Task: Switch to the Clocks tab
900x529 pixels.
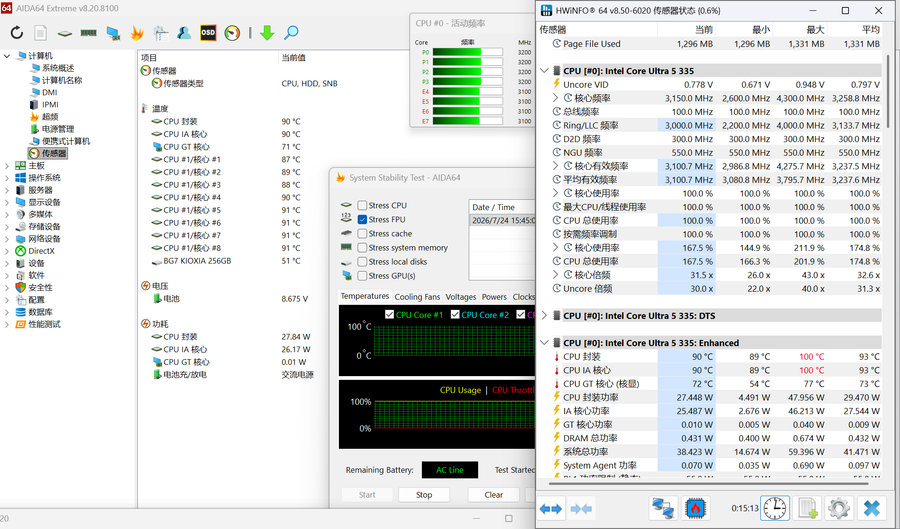Action: (523, 297)
